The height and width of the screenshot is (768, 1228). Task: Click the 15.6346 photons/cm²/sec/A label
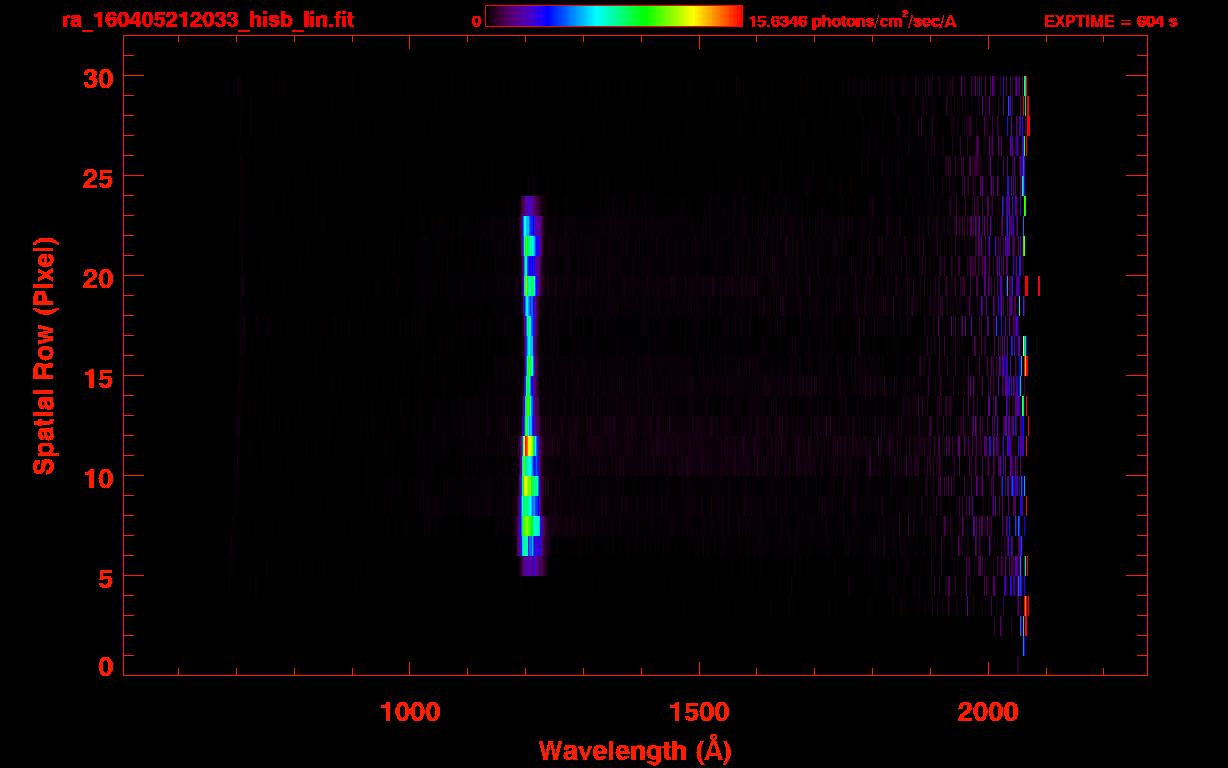(852, 20)
